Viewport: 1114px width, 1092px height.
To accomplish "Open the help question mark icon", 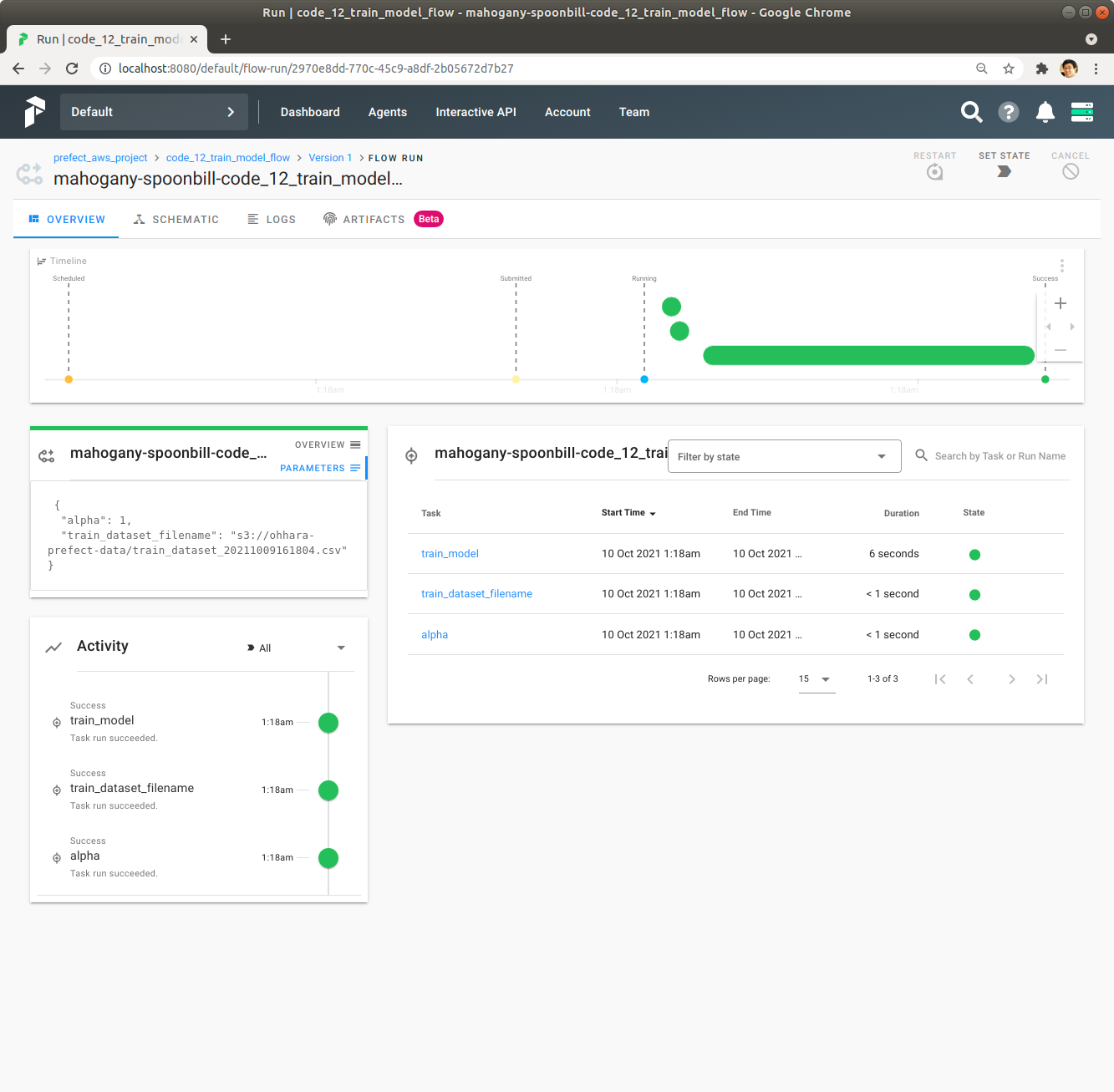I will (x=1009, y=112).
